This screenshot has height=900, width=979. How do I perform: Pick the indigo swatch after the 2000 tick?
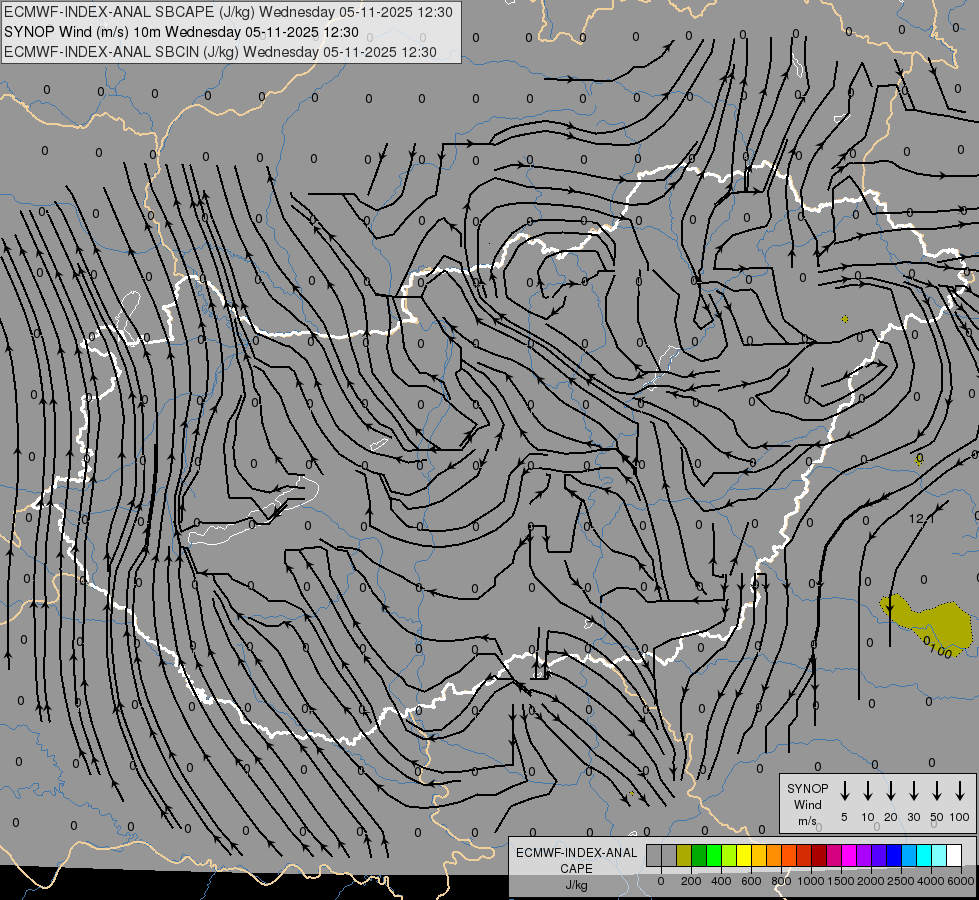pyautogui.click(x=879, y=855)
